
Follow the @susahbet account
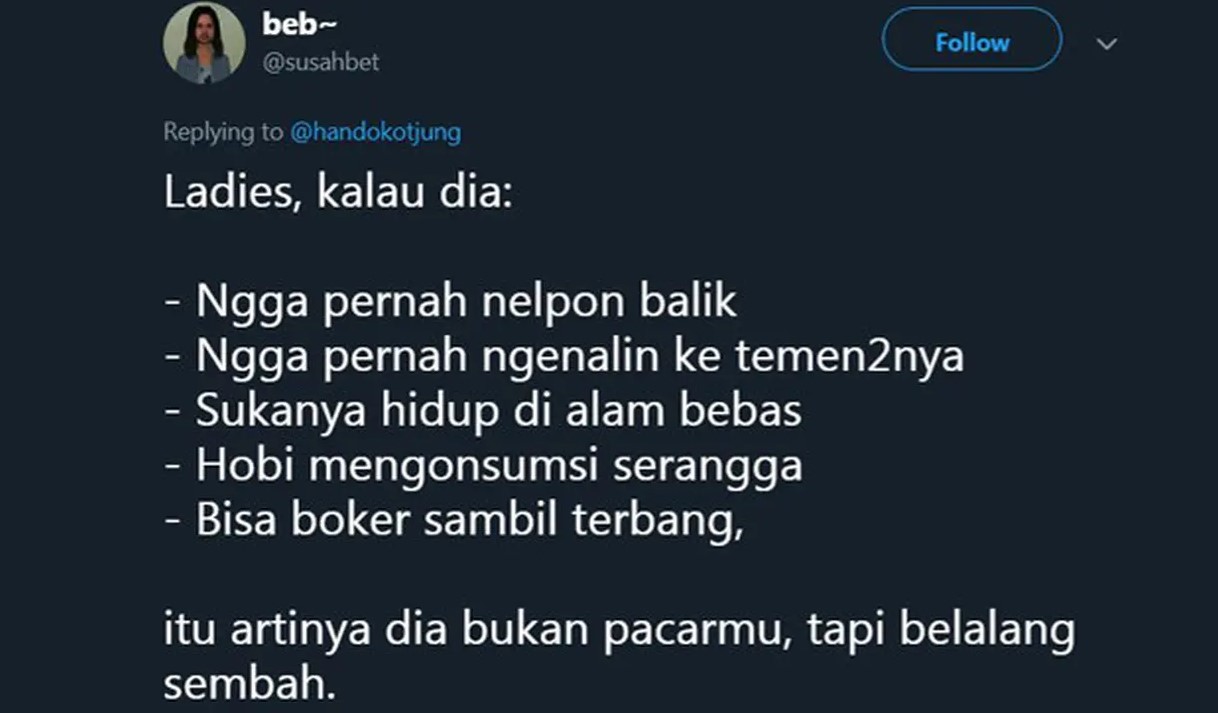tap(971, 42)
